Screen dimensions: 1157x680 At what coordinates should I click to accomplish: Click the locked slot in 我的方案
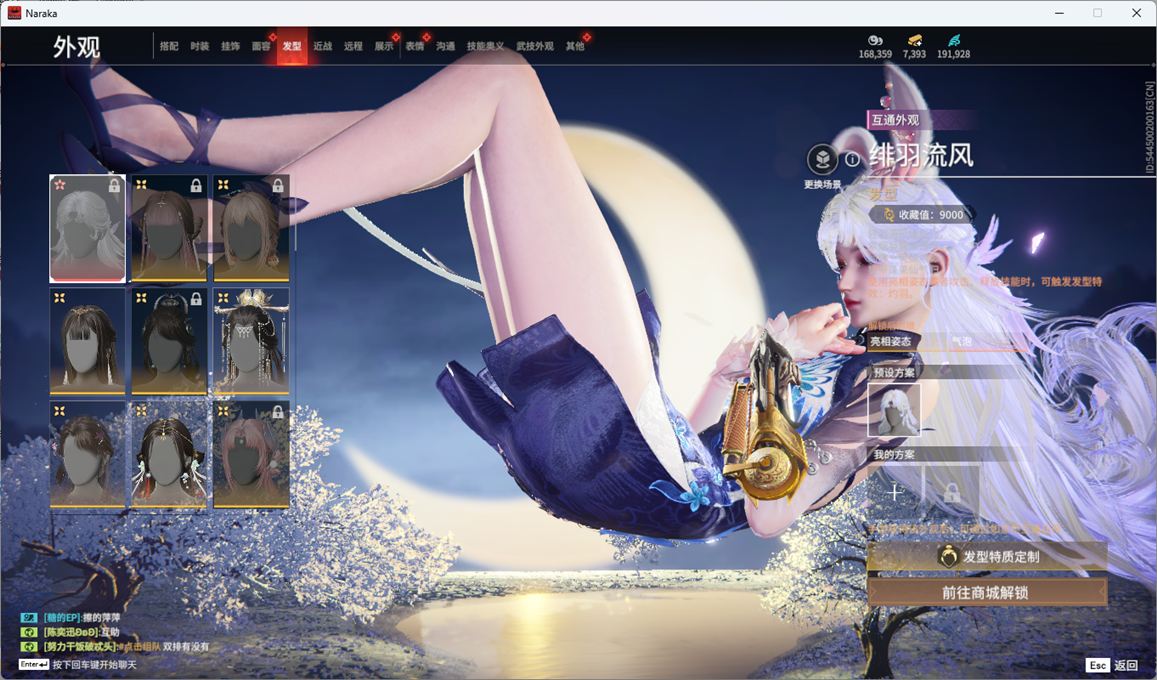[951, 492]
